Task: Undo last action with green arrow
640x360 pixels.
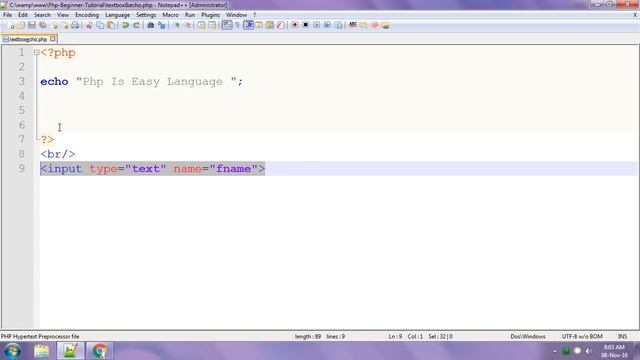Action: pos(125,25)
